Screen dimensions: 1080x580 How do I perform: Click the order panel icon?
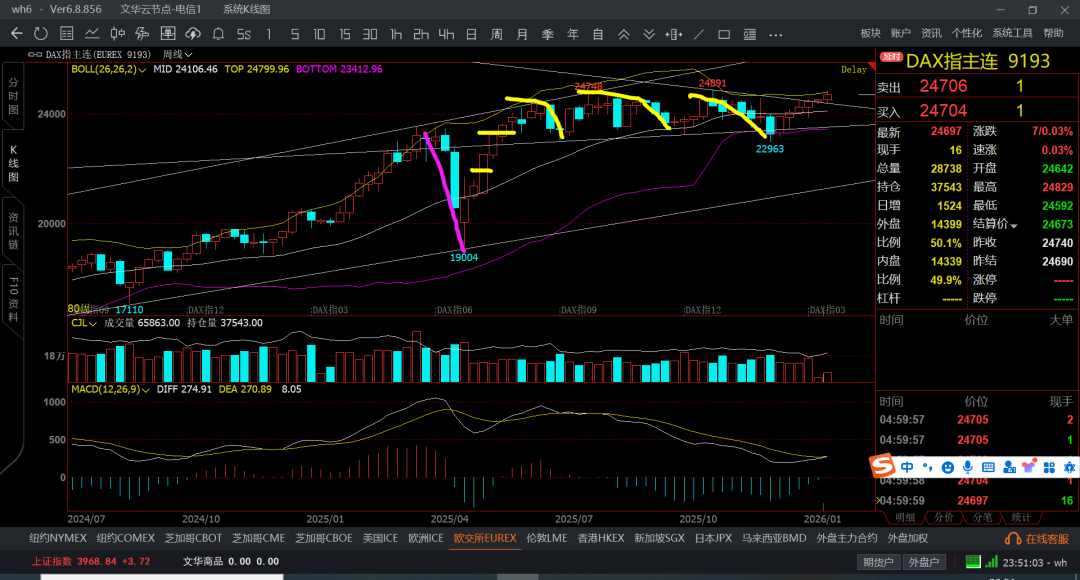[749, 34]
